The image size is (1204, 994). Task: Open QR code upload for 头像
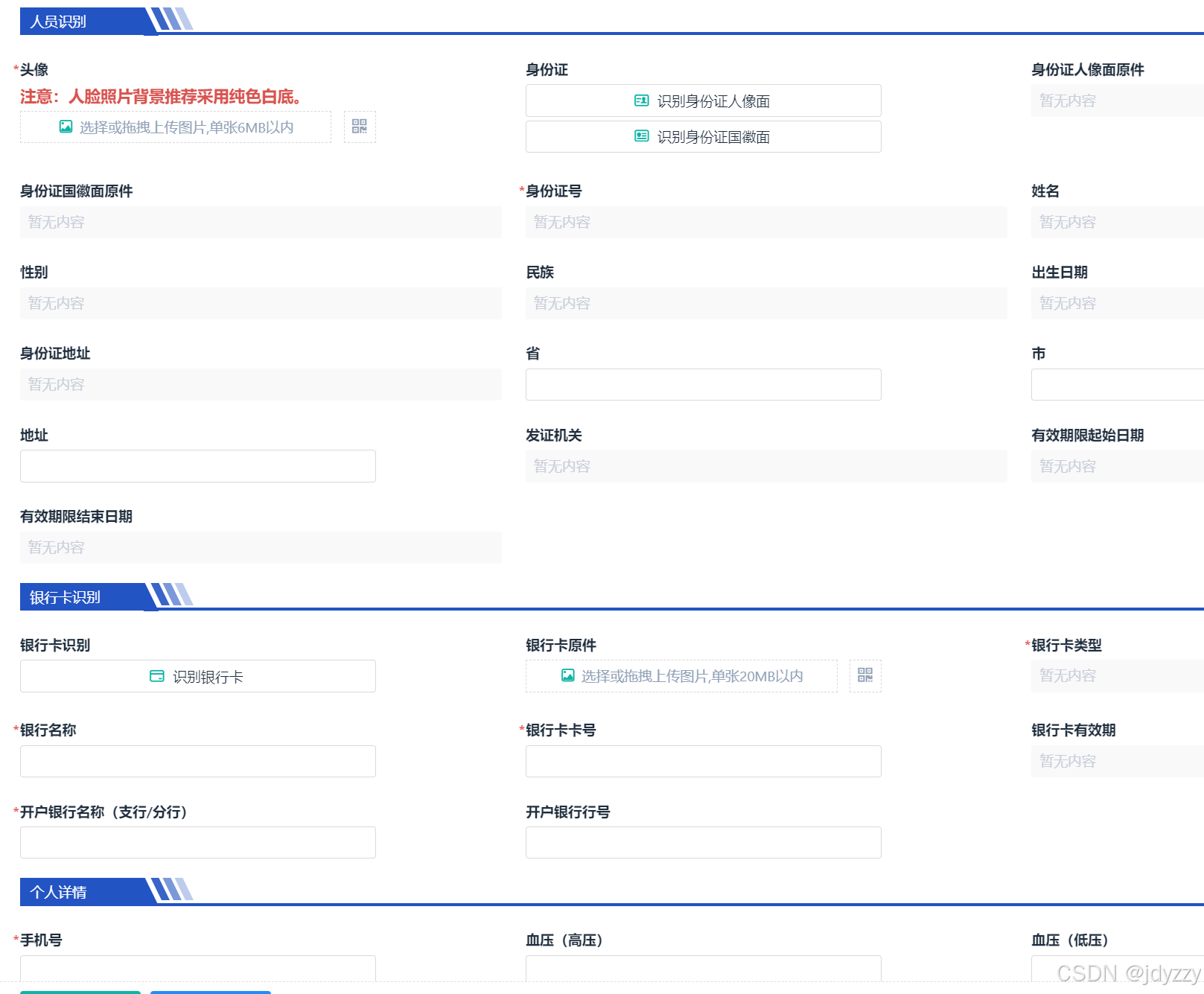pos(360,127)
